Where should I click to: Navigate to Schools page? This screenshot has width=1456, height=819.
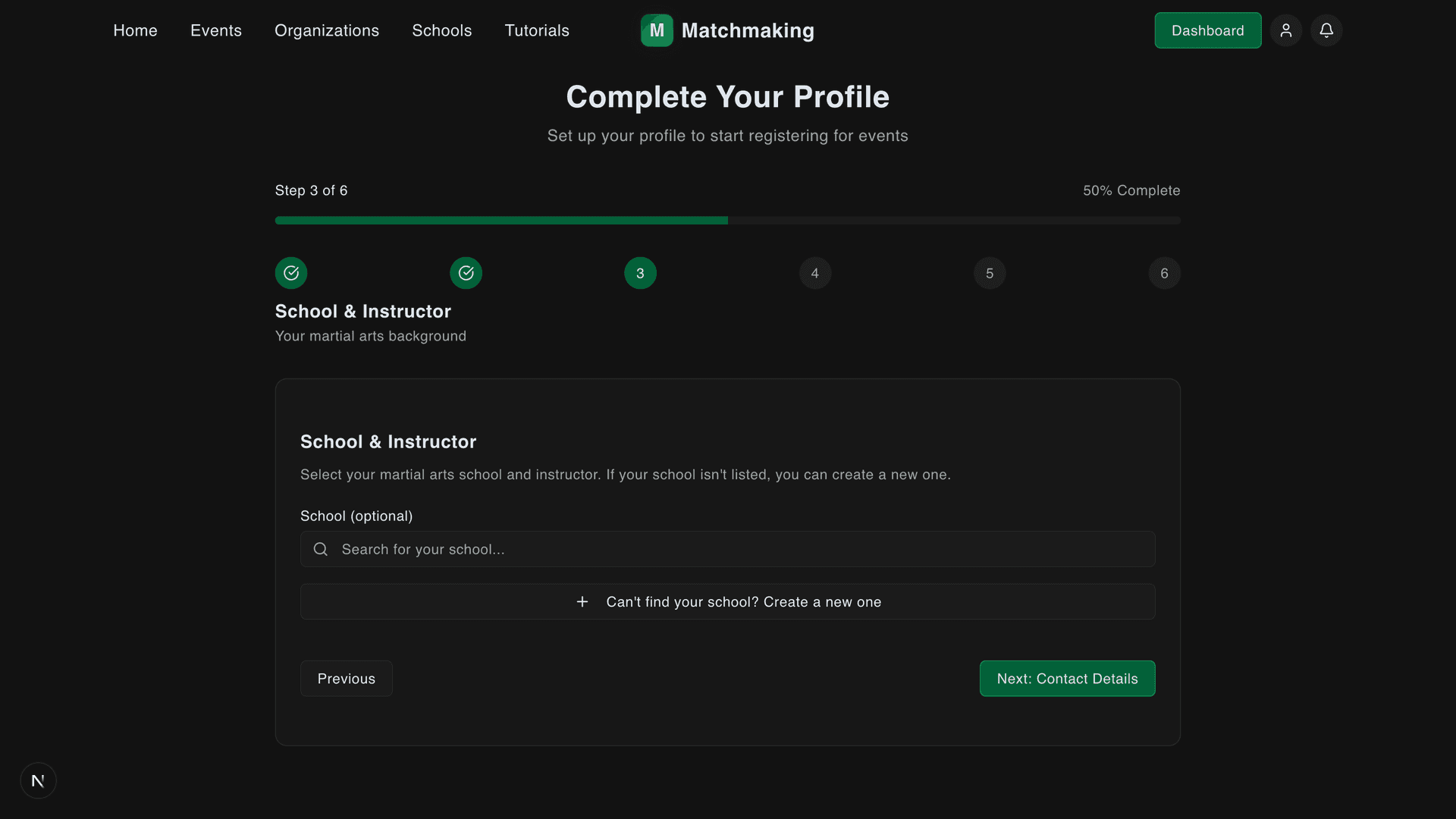point(442,30)
